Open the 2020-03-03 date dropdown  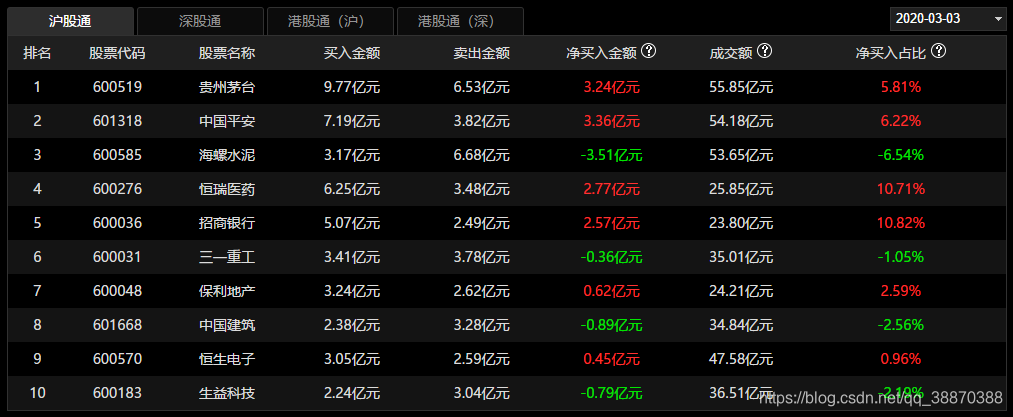947,19
